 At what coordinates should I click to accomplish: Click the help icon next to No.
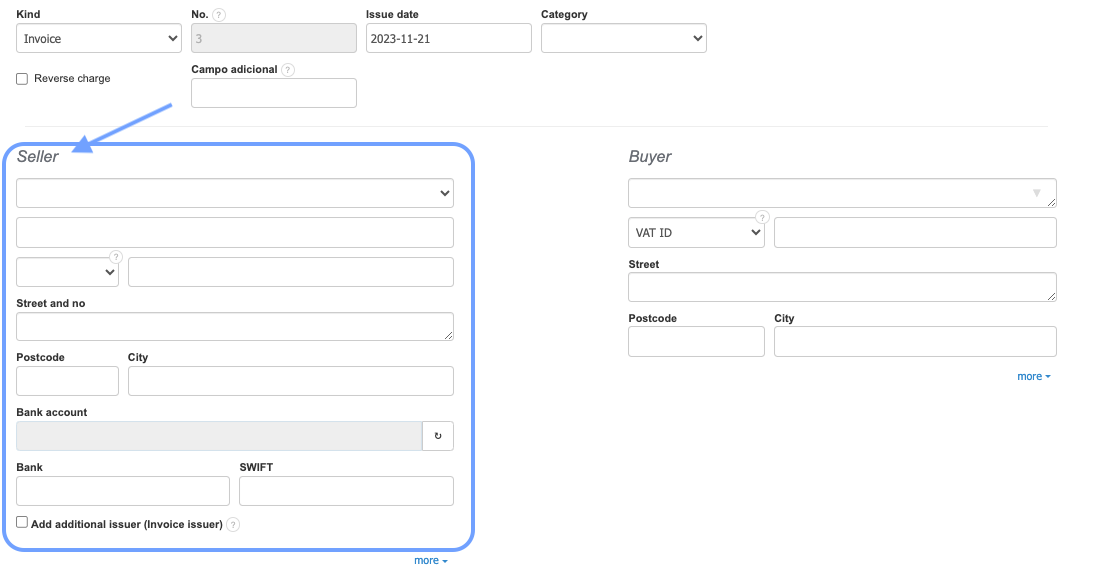click(219, 15)
